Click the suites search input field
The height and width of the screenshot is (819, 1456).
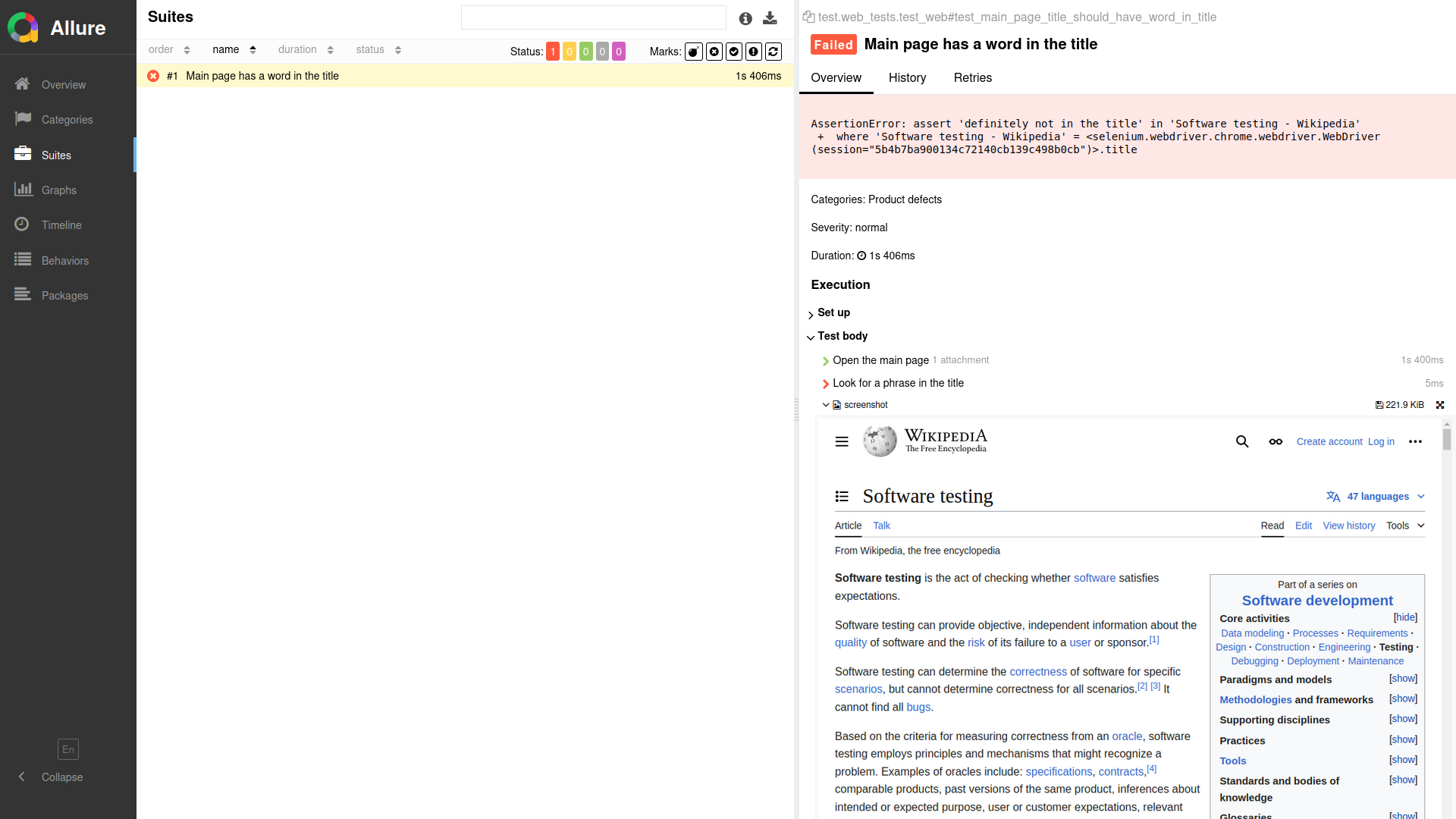pyautogui.click(x=594, y=17)
